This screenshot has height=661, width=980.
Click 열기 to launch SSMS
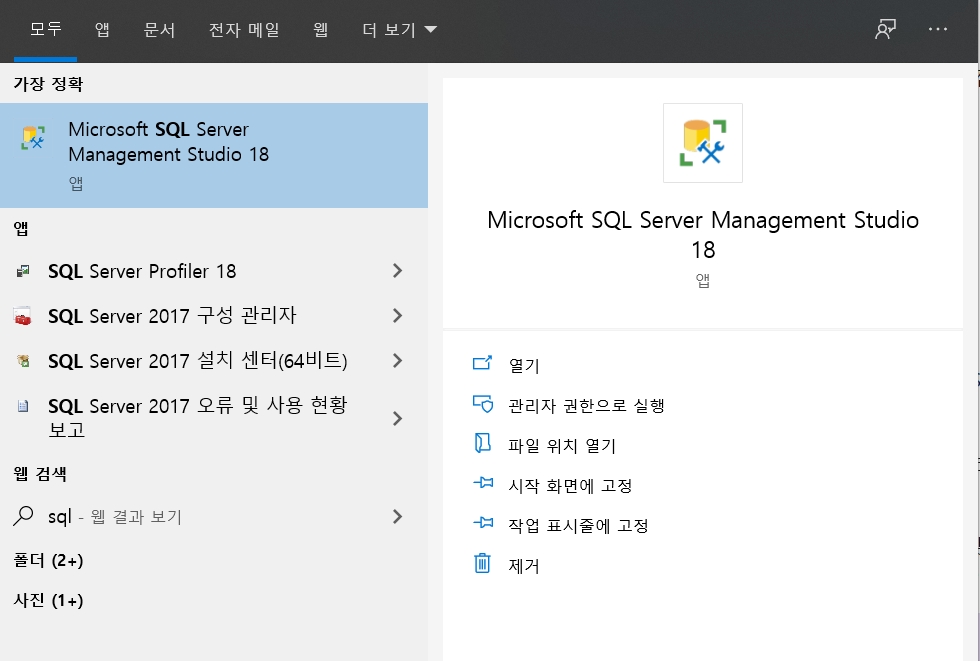(524, 365)
